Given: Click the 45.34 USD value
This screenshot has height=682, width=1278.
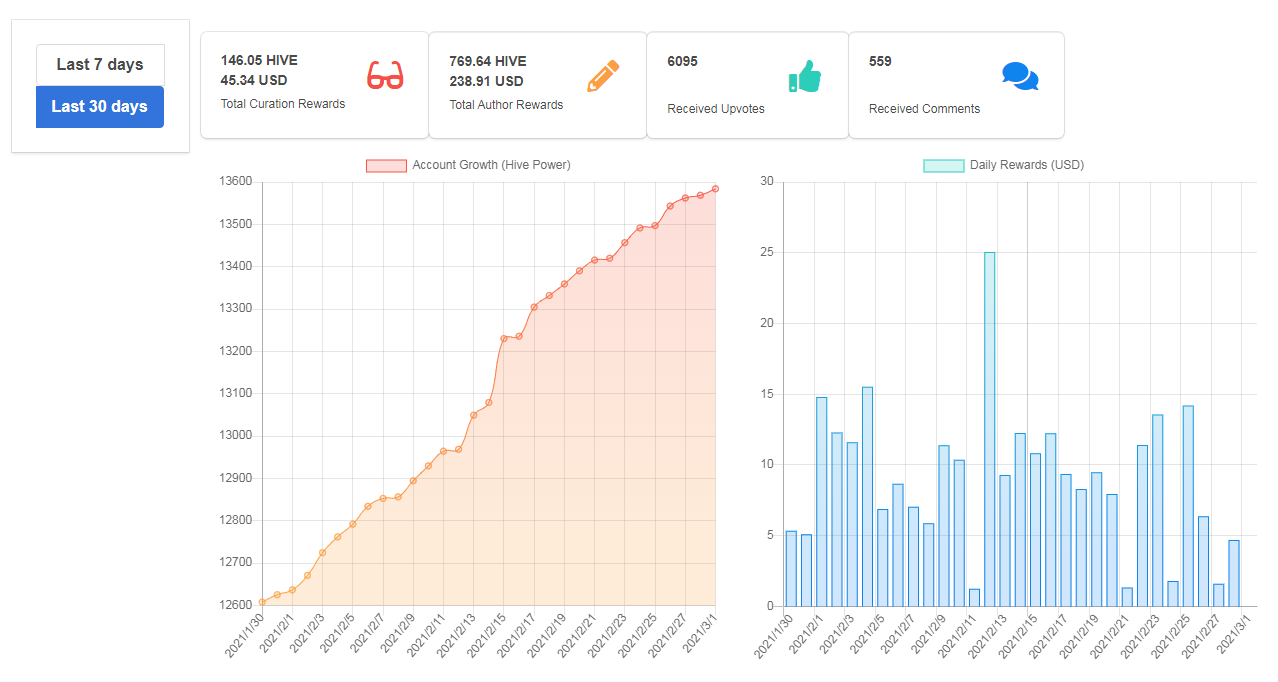Looking at the screenshot, I should (x=253, y=80).
